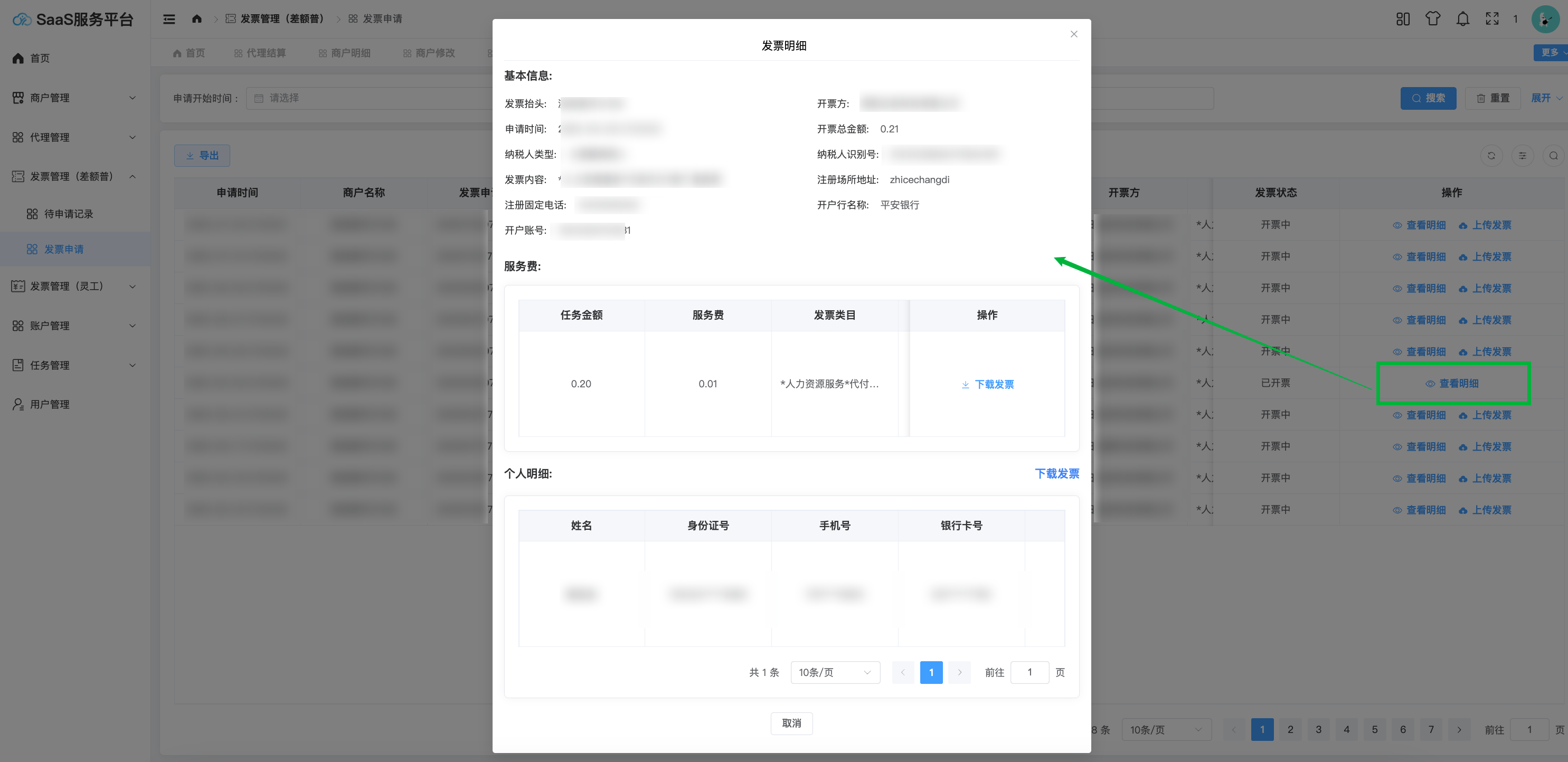Select 待申请记录 in the sidebar
The height and width of the screenshot is (762, 1568).
point(68,214)
